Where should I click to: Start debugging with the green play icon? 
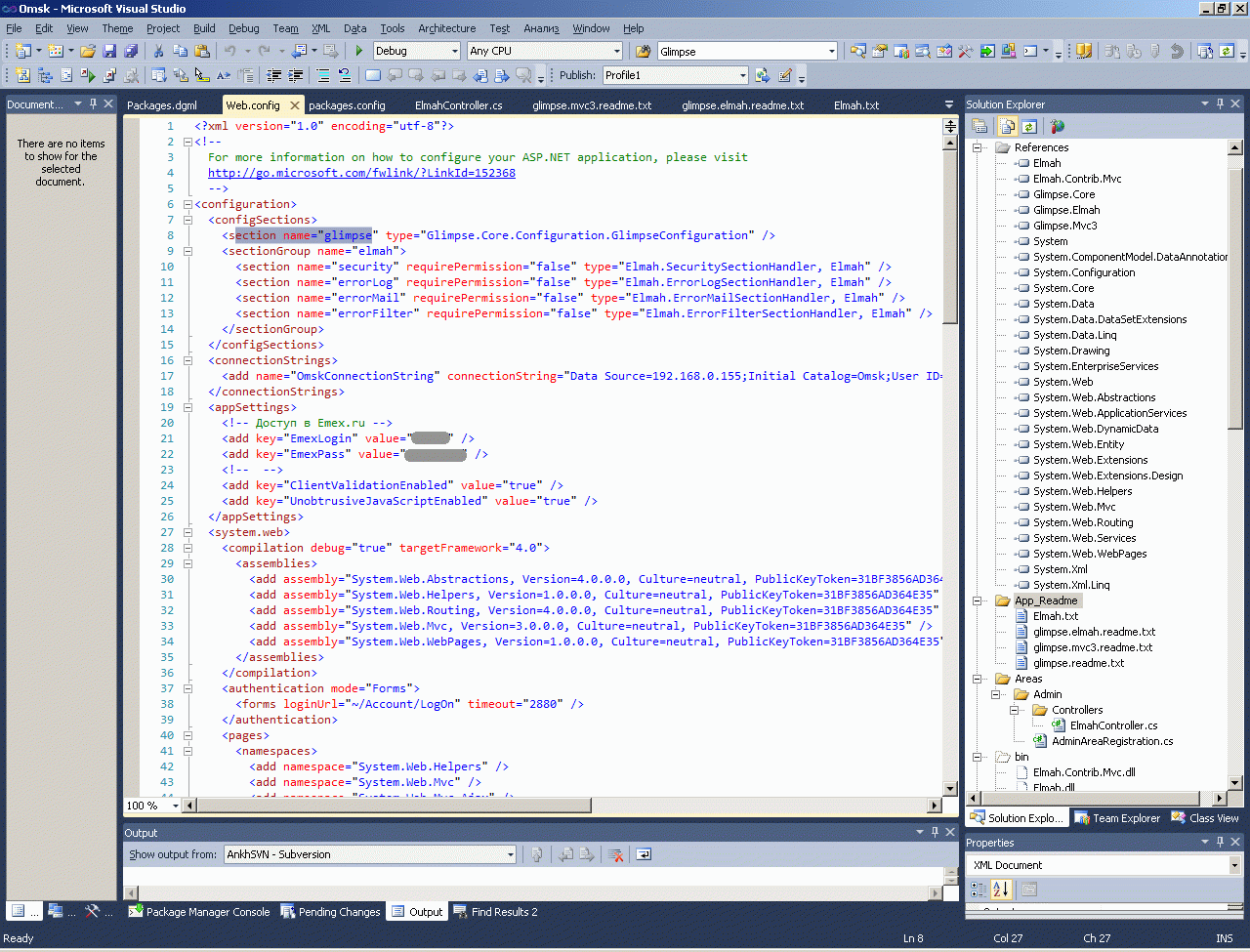coord(359,51)
